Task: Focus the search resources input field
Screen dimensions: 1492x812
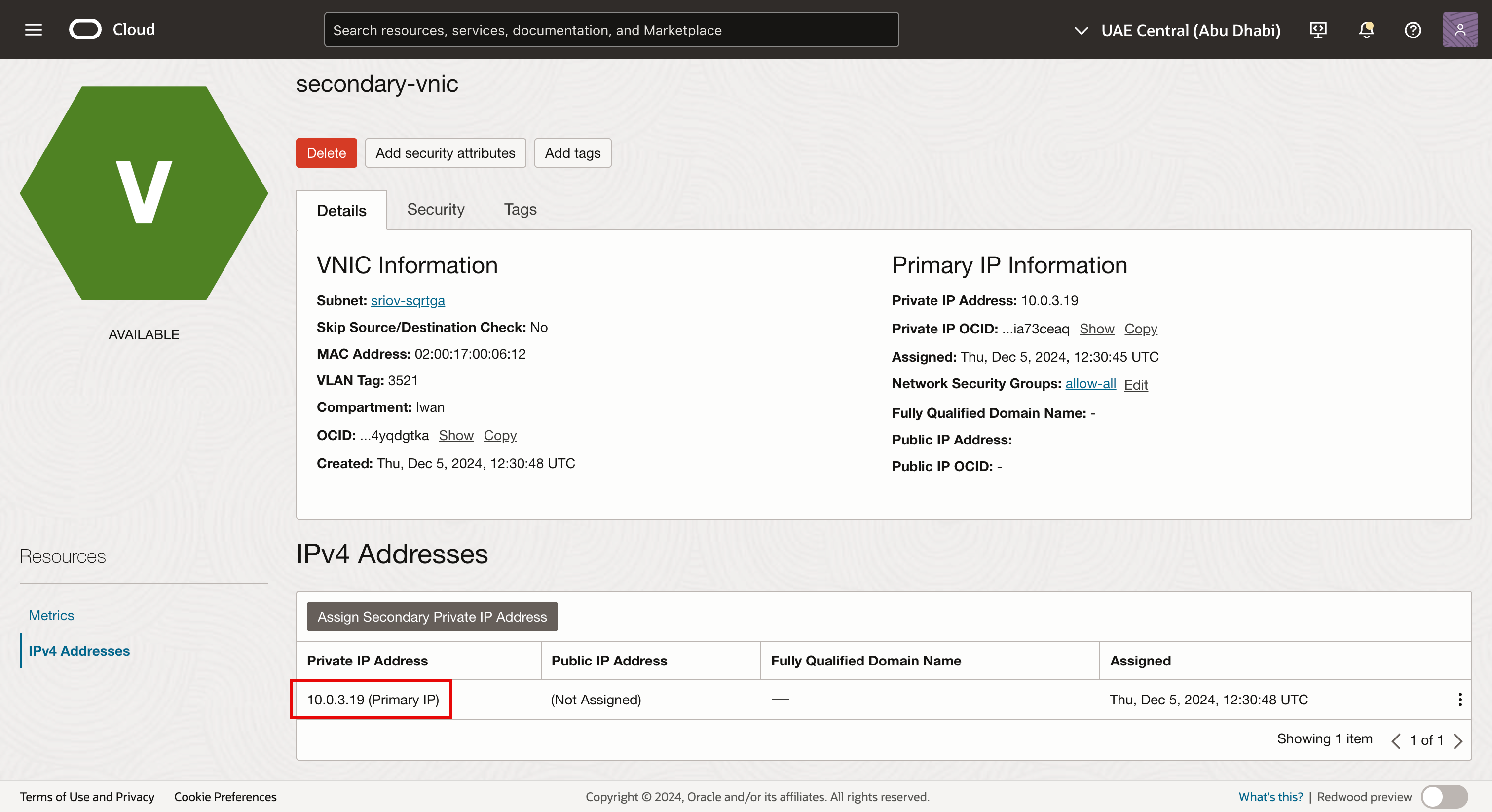Action: [610, 30]
